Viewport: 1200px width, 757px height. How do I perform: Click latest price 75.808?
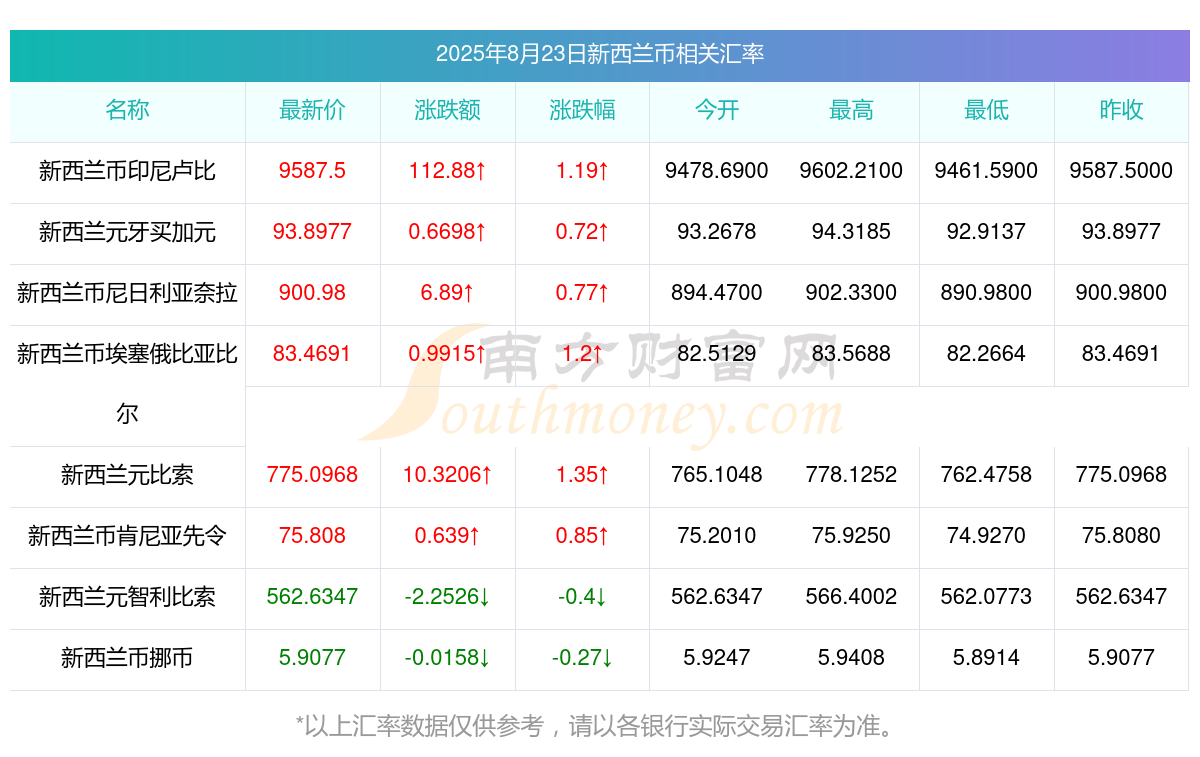click(x=313, y=536)
